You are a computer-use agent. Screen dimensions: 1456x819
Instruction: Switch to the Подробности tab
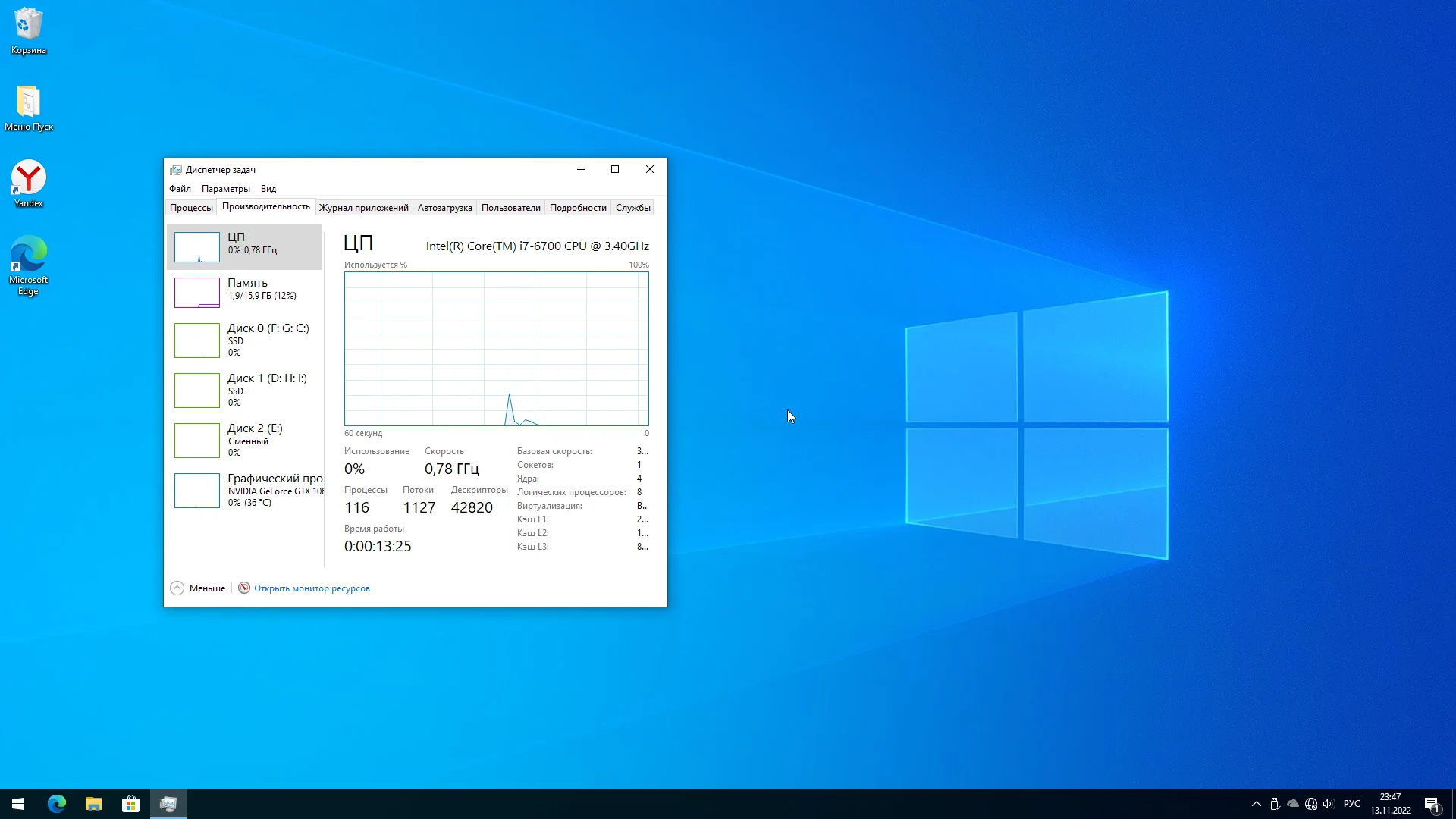pyautogui.click(x=578, y=208)
